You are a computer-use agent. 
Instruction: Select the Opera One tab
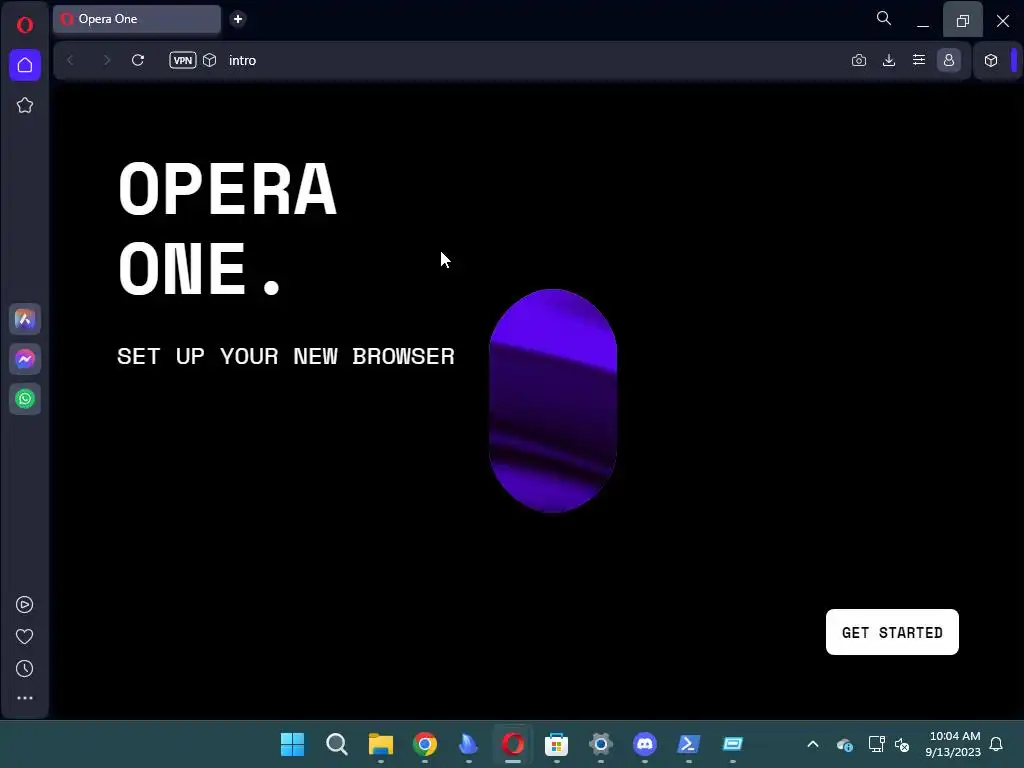(137, 19)
